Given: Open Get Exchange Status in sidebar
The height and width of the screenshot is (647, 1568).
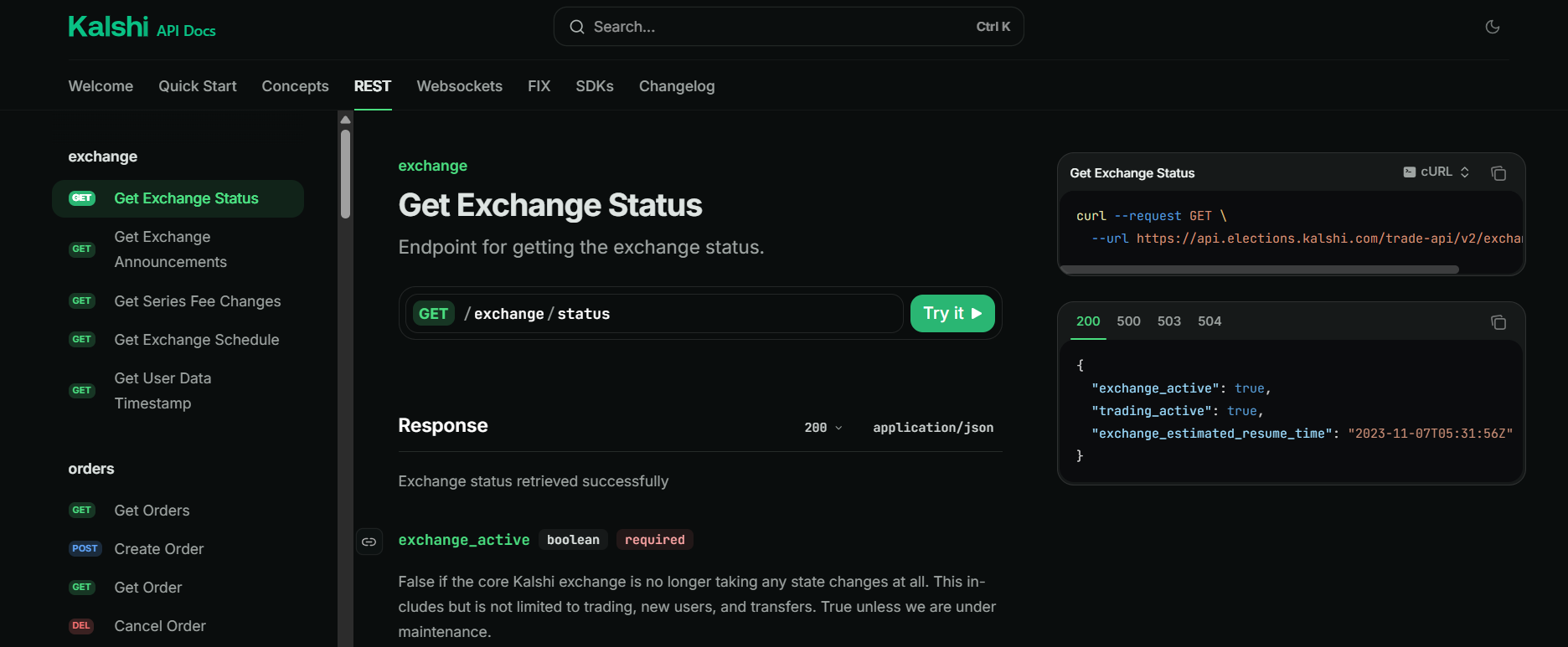Looking at the screenshot, I should pos(178,198).
